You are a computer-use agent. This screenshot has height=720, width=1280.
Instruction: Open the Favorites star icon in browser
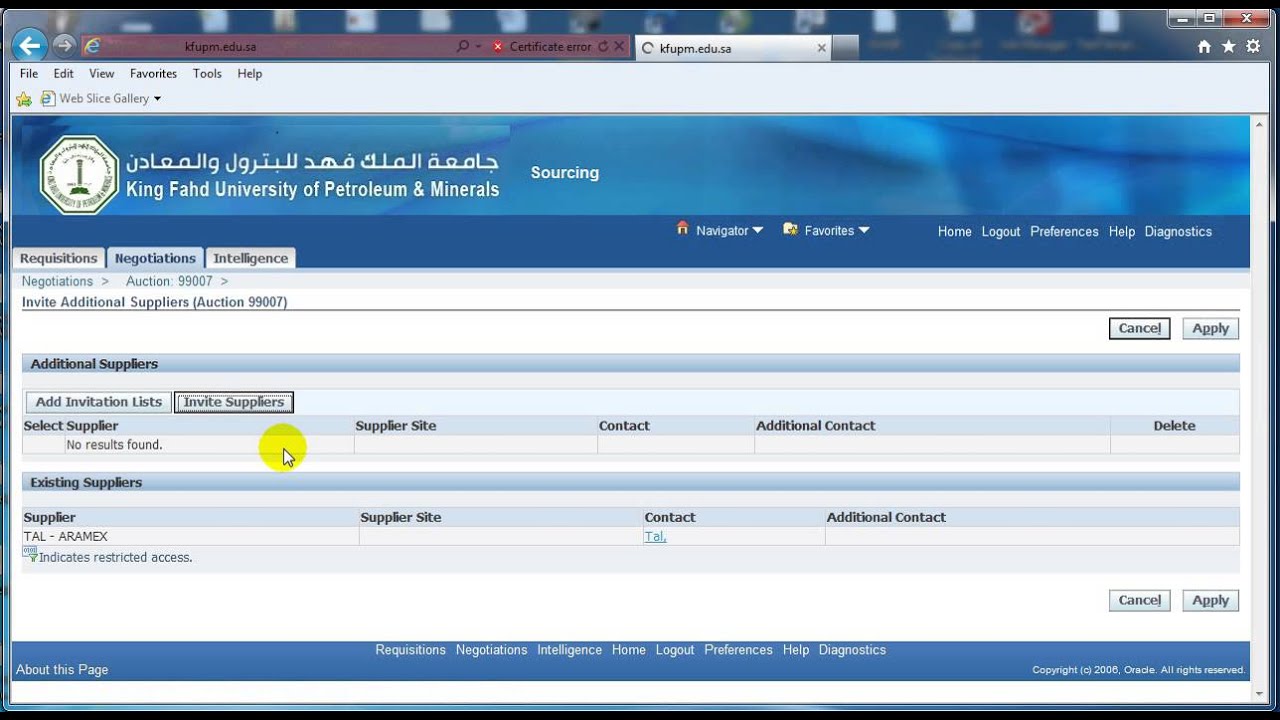[x=1228, y=47]
